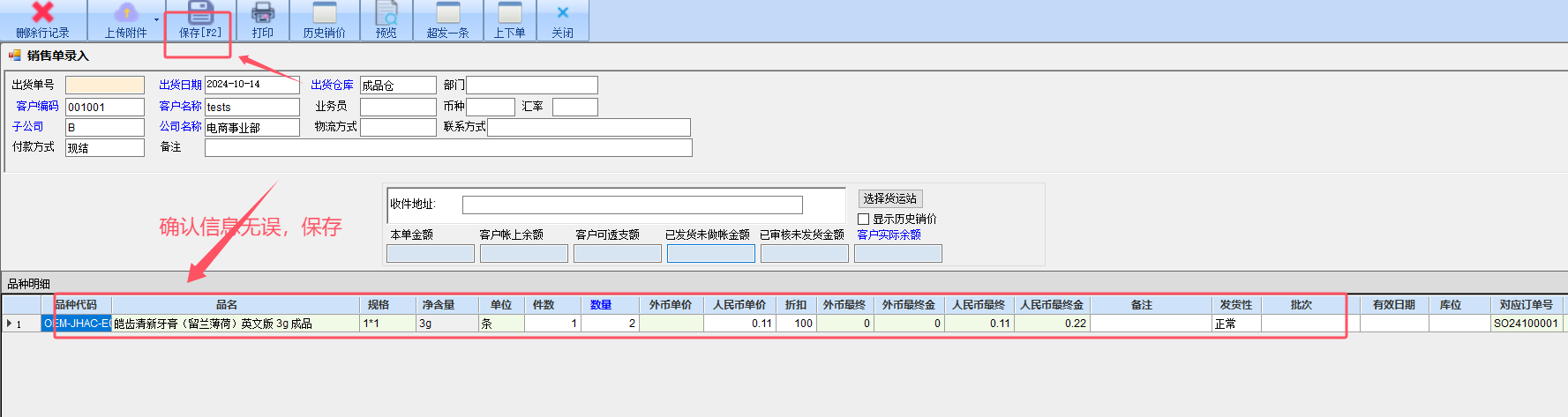The height and width of the screenshot is (417, 1568).
Task: Click the row 1 selector arrow indicator
Action: [10, 324]
